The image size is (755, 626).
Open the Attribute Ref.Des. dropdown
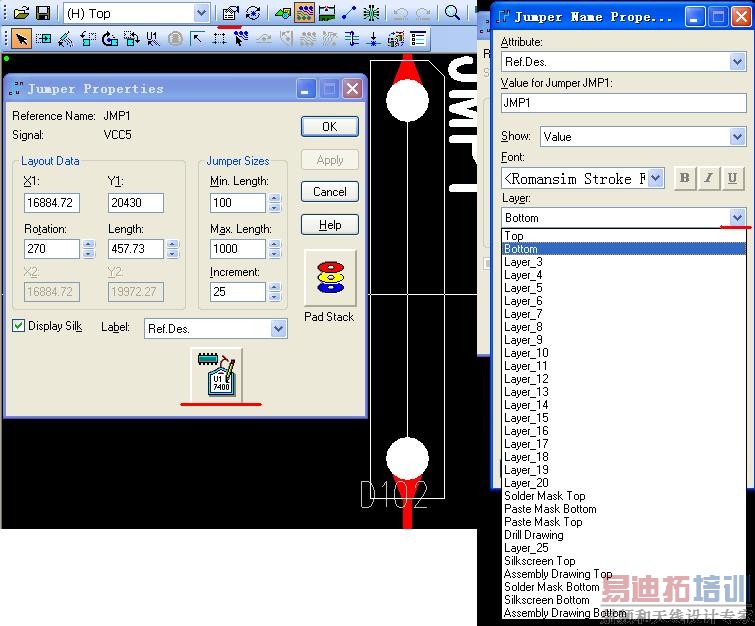(737, 62)
